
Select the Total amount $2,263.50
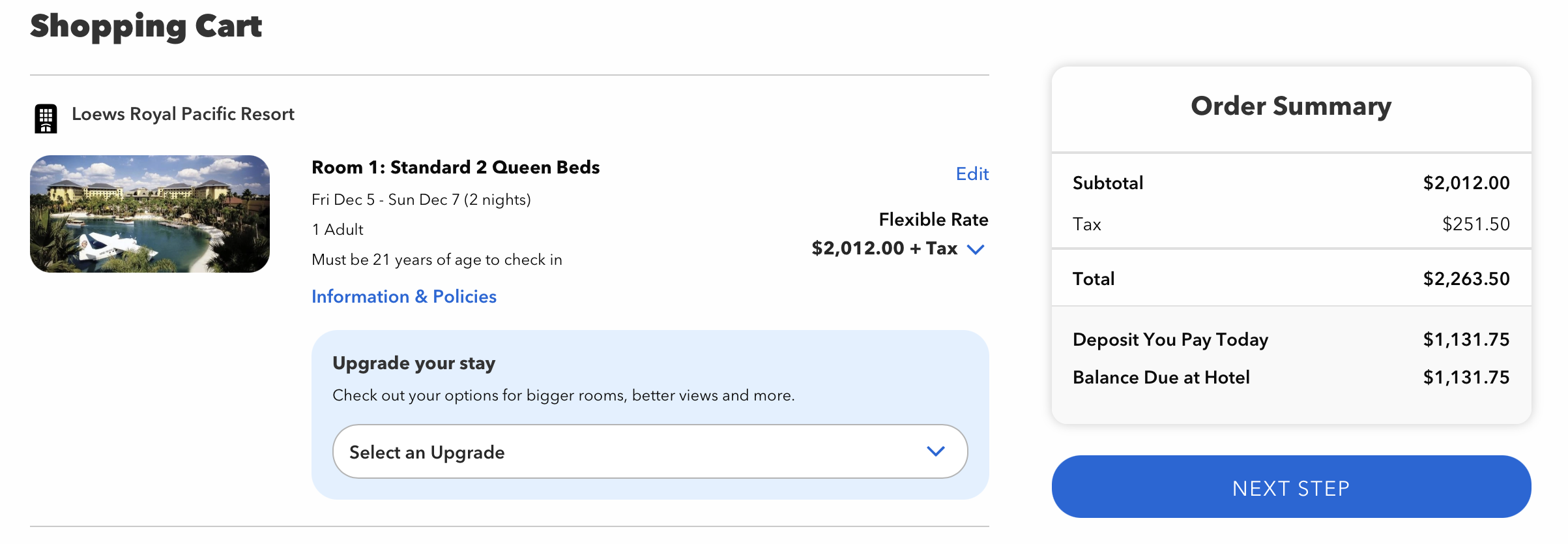[x=1466, y=279]
